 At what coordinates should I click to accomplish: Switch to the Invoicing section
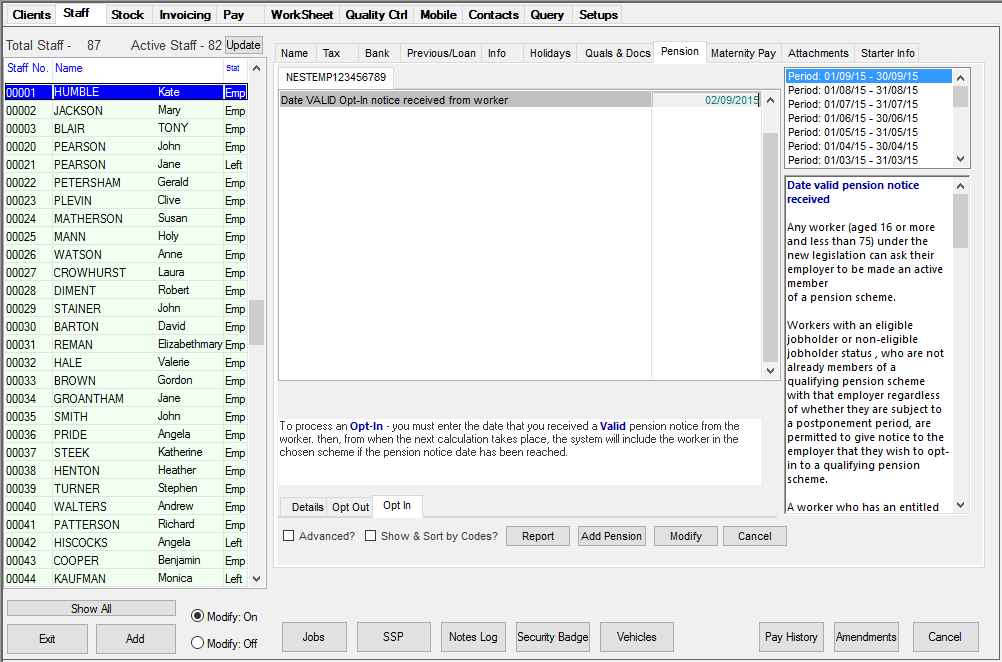click(x=184, y=14)
